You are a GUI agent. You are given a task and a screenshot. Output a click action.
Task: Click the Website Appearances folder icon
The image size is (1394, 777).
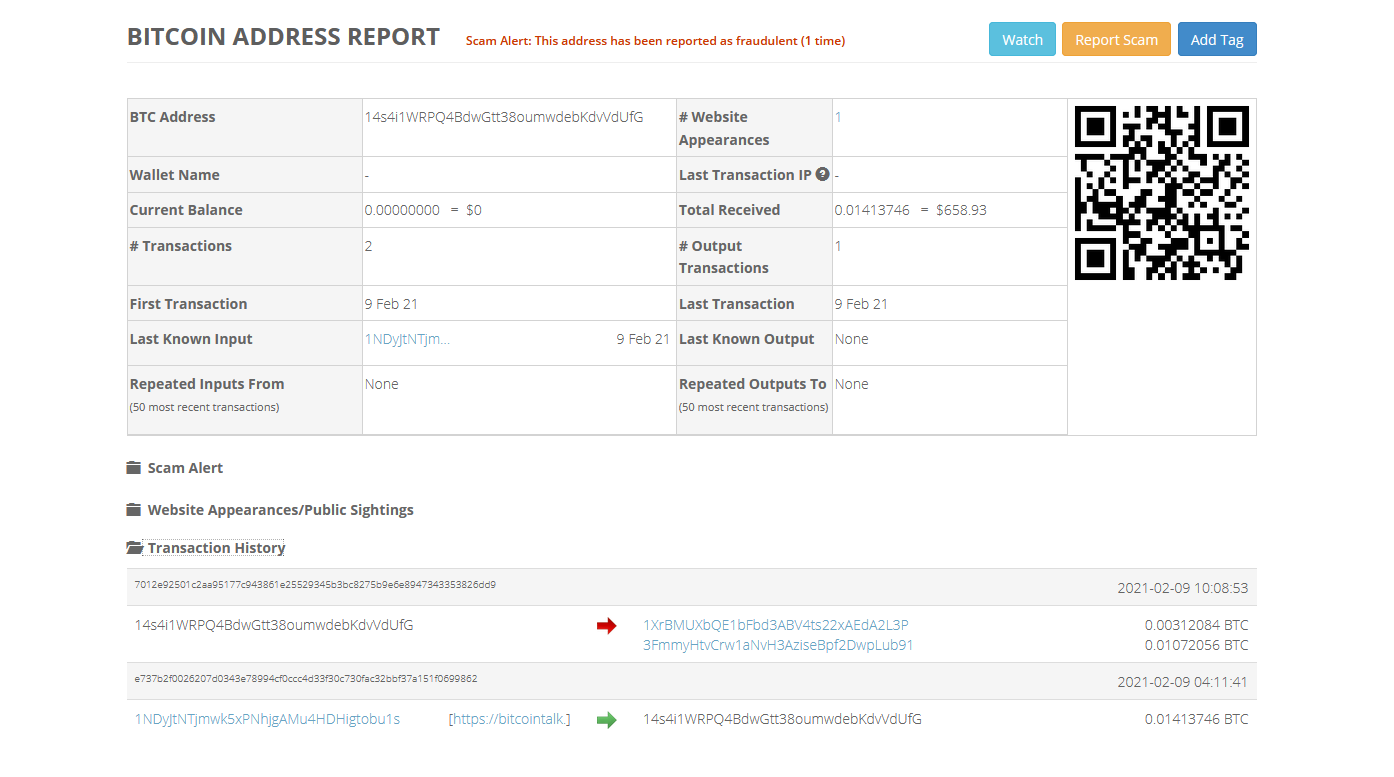[x=134, y=510]
